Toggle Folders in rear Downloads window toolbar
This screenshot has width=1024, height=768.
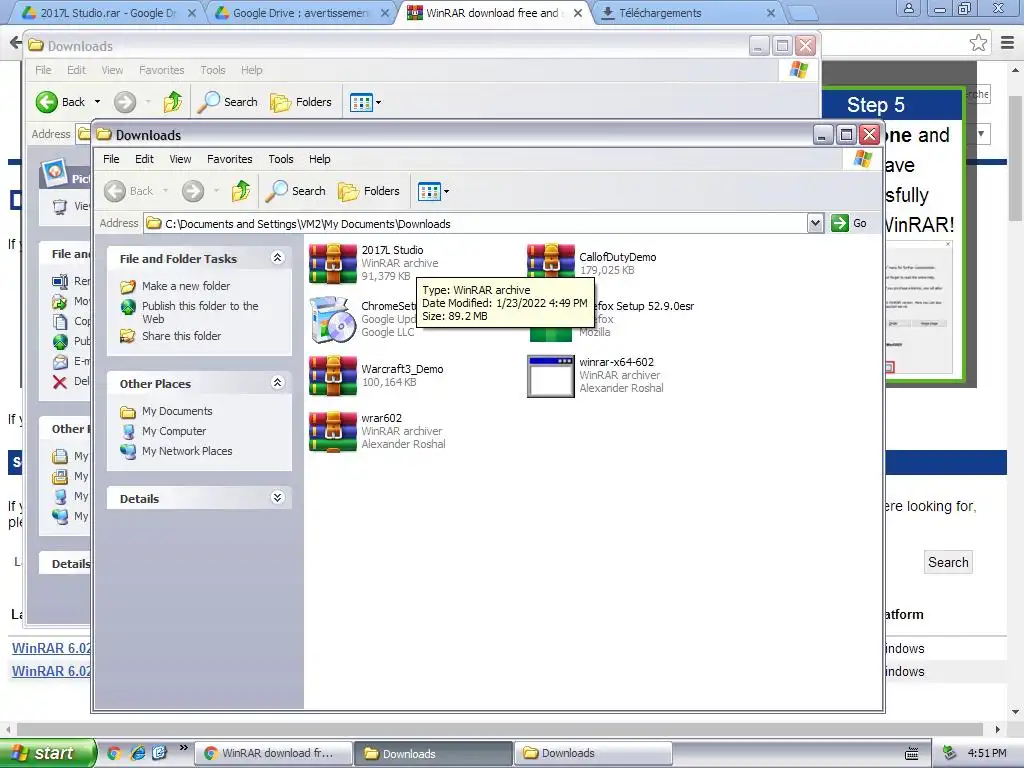[x=301, y=102]
